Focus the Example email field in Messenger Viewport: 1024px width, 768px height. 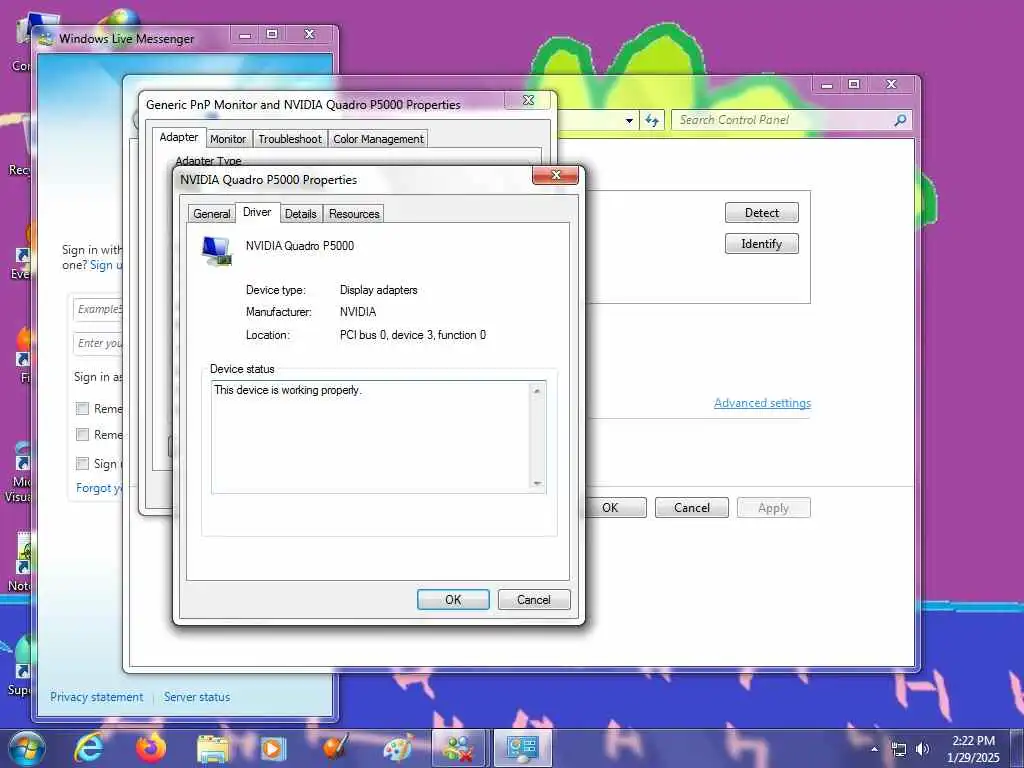click(x=98, y=309)
